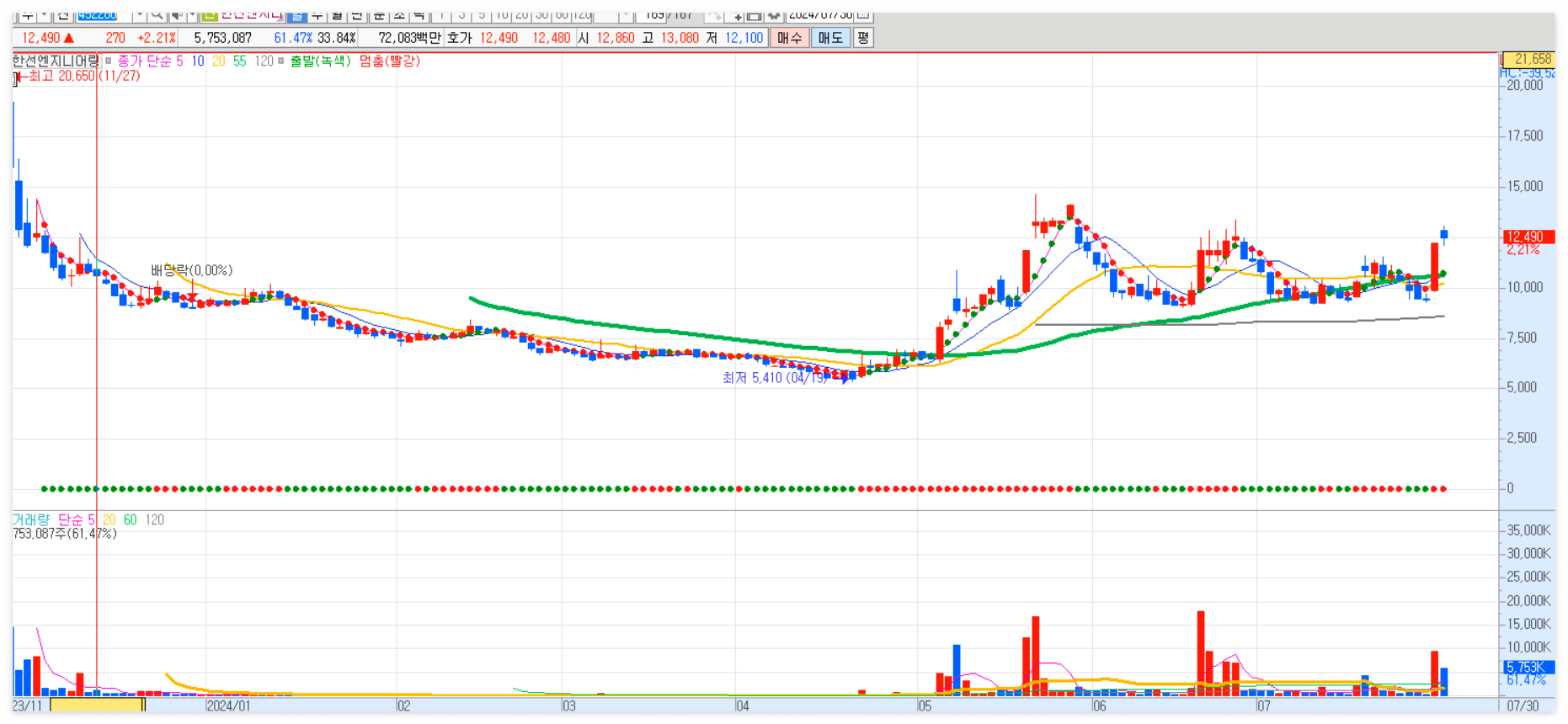Select the price change value 270

(115, 38)
